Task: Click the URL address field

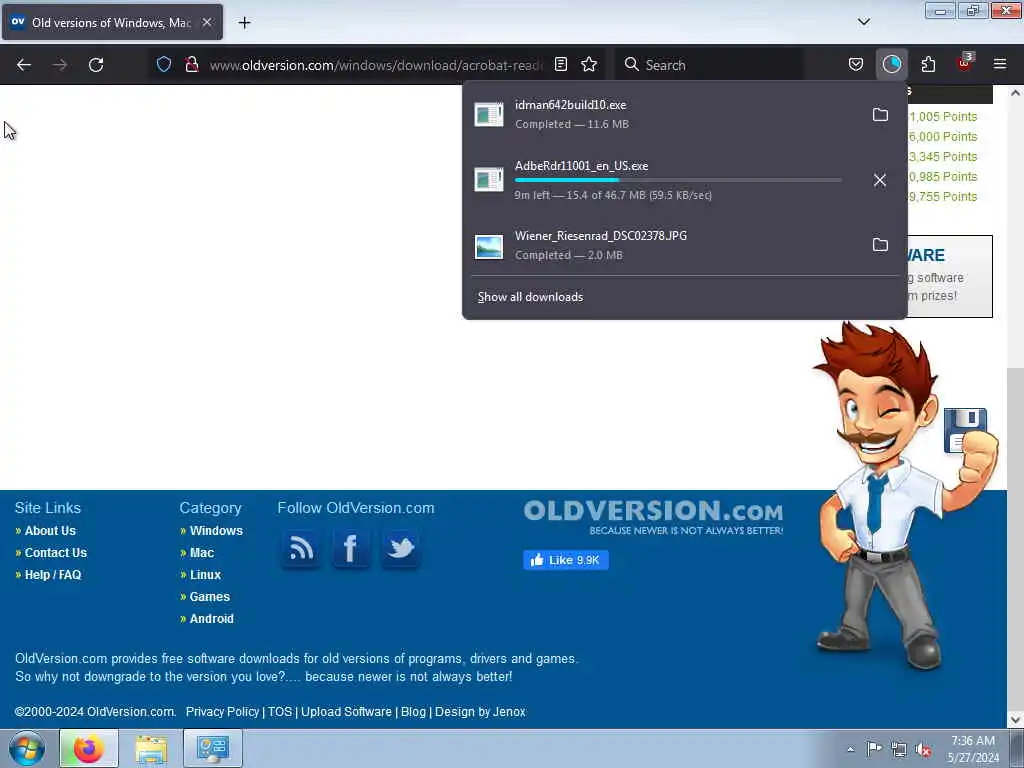Action: pyautogui.click(x=376, y=65)
